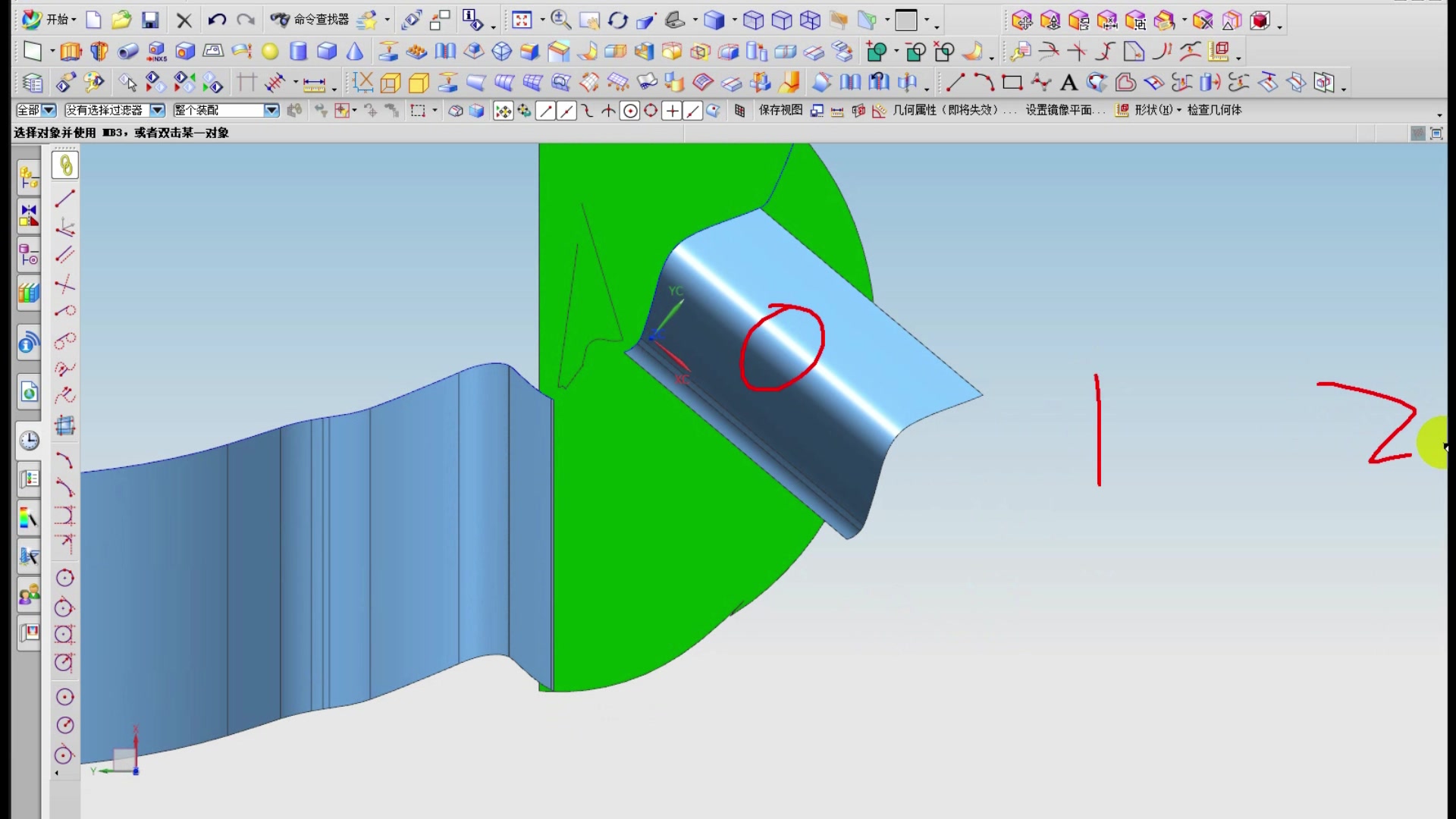Click the 保存视图 button
Viewport: 1456px width, 819px height.
(780, 110)
